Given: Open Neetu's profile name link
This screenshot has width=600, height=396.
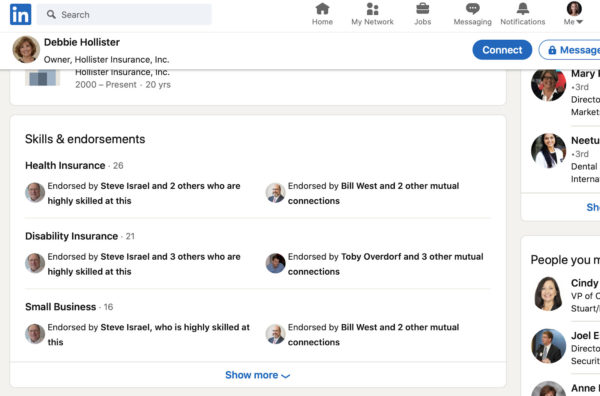Looking at the screenshot, I should [585, 140].
